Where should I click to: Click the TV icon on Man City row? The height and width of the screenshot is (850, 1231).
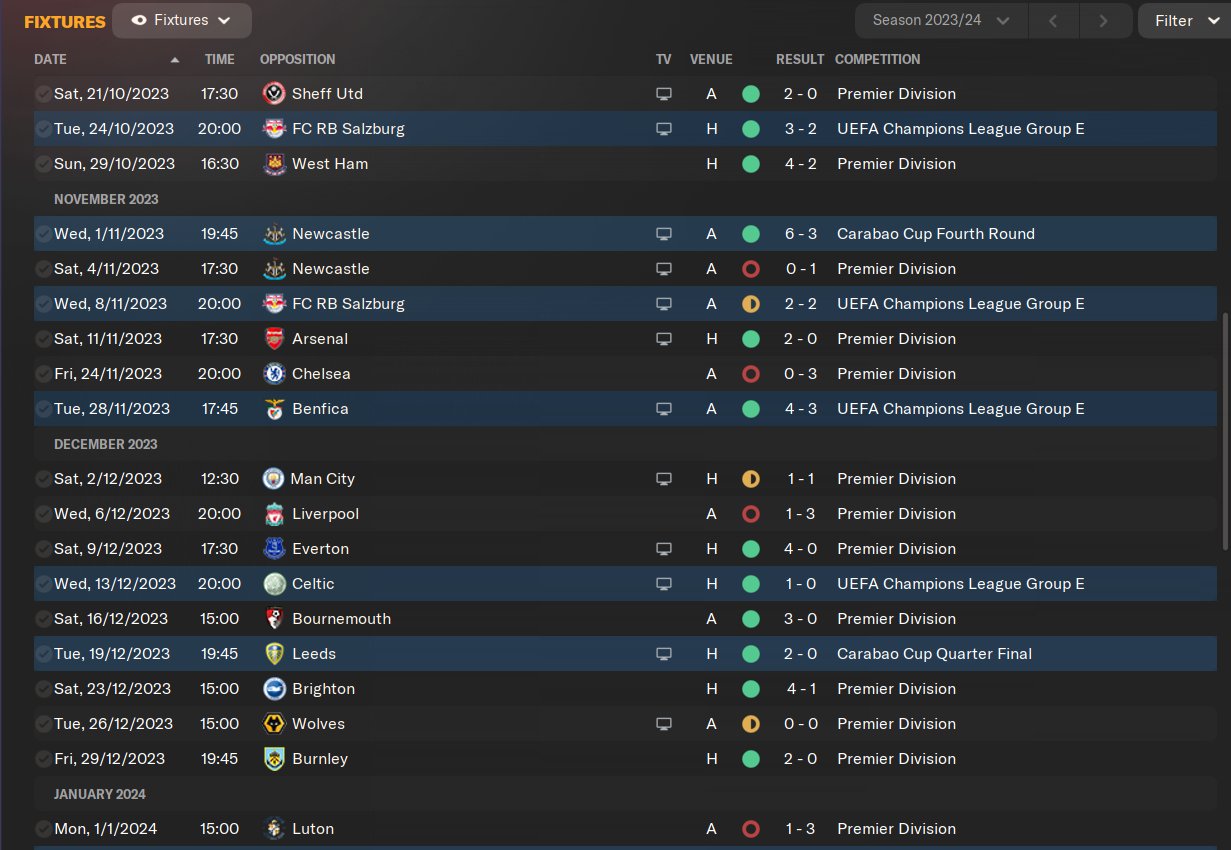663,479
